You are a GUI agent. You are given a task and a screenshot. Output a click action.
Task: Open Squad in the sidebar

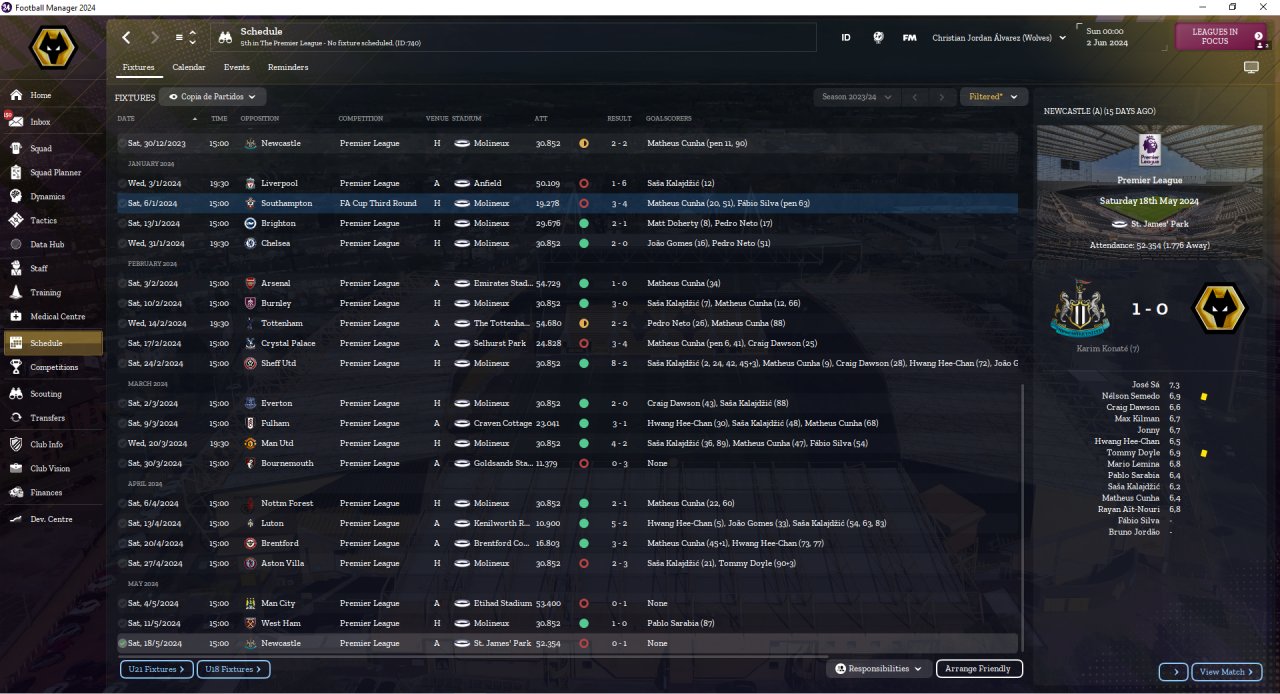coord(54,148)
